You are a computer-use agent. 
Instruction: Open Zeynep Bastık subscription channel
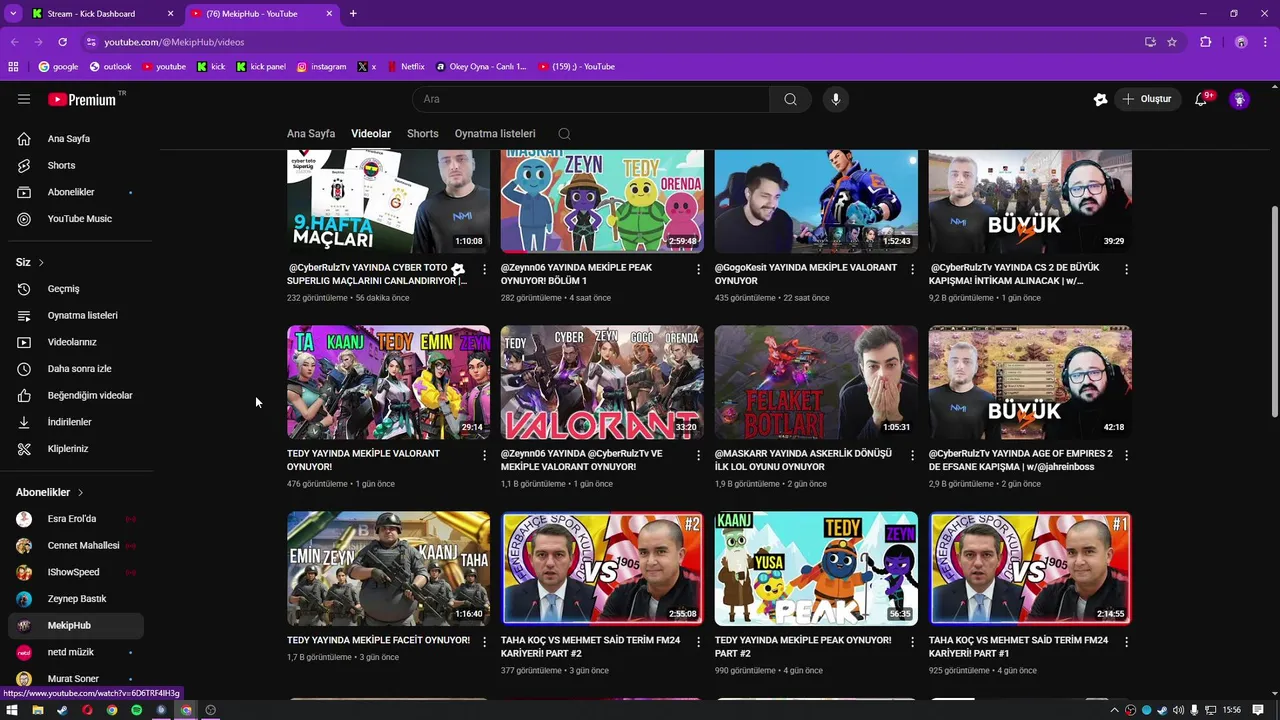[x=76, y=599]
